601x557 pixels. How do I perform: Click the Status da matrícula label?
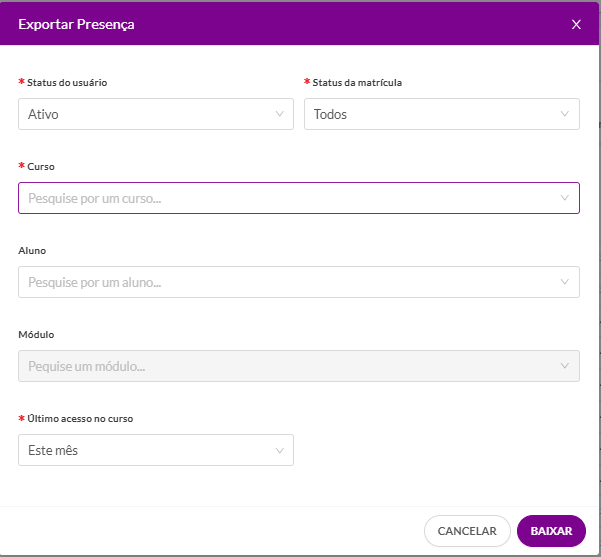pos(357,82)
